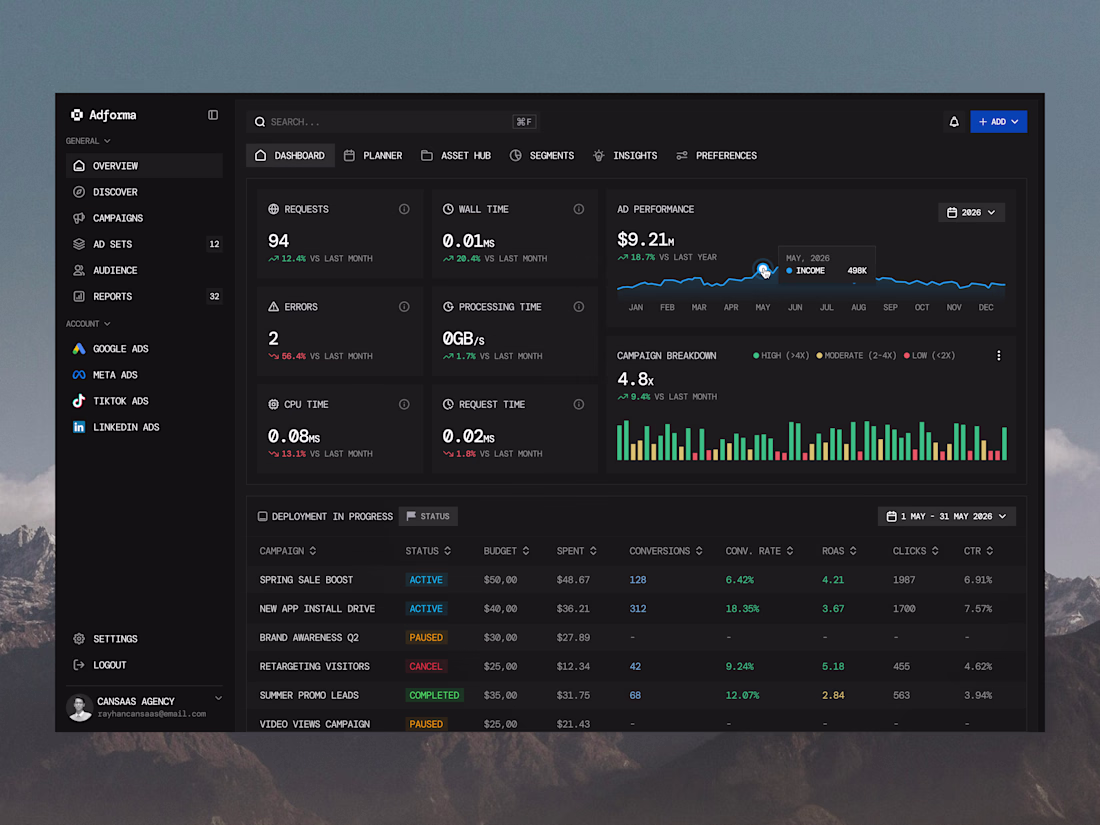
Task: Click the Requests info icon
Action: (404, 209)
